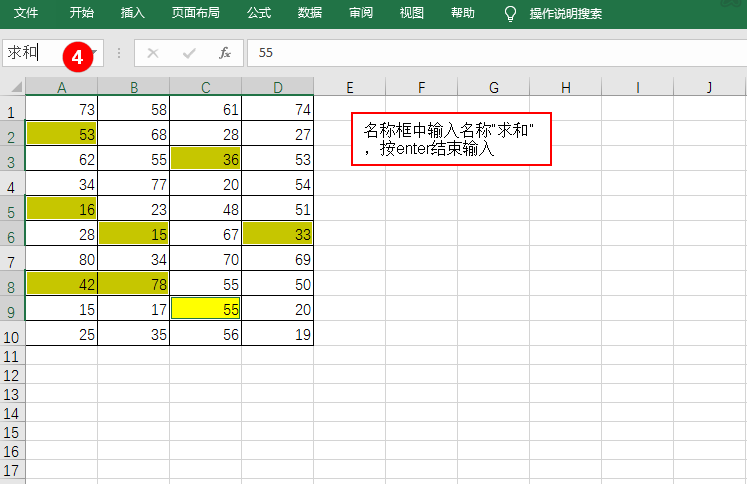Click the red-bordered instruction text box
The image size is (747, 484).
451,139
